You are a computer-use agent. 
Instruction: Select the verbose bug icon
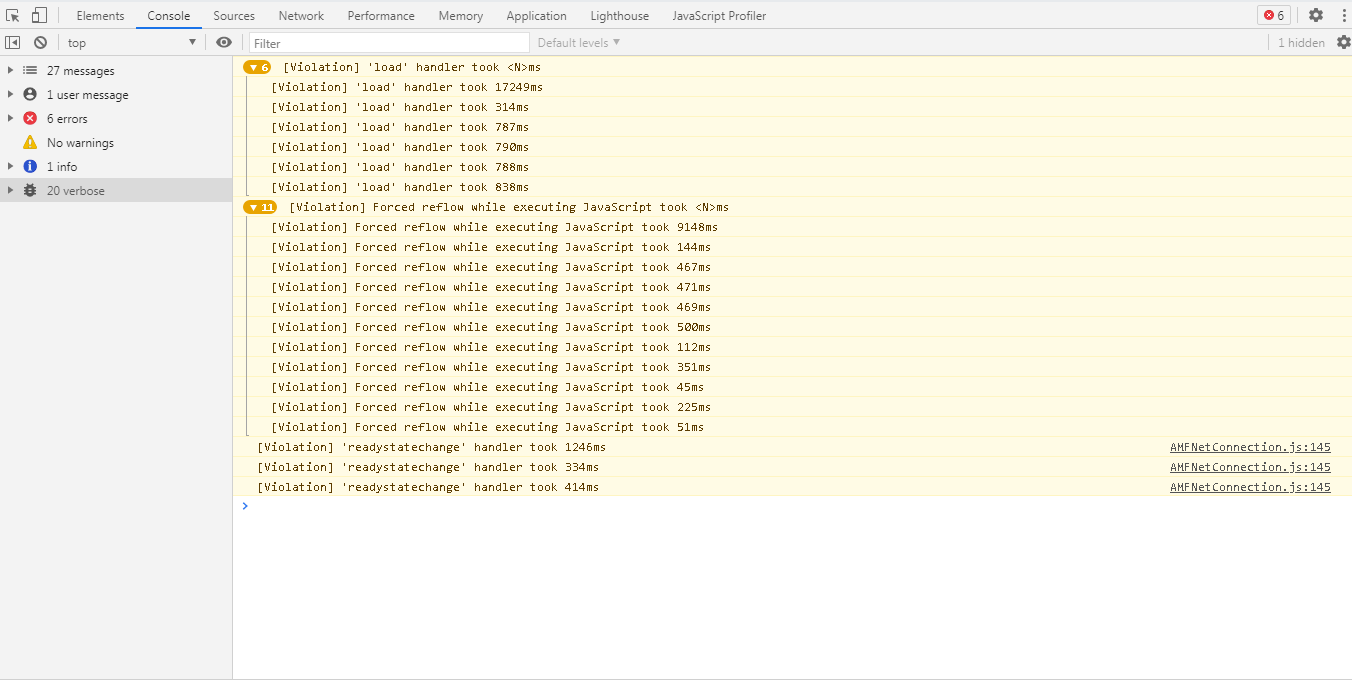tap(30, 191)
